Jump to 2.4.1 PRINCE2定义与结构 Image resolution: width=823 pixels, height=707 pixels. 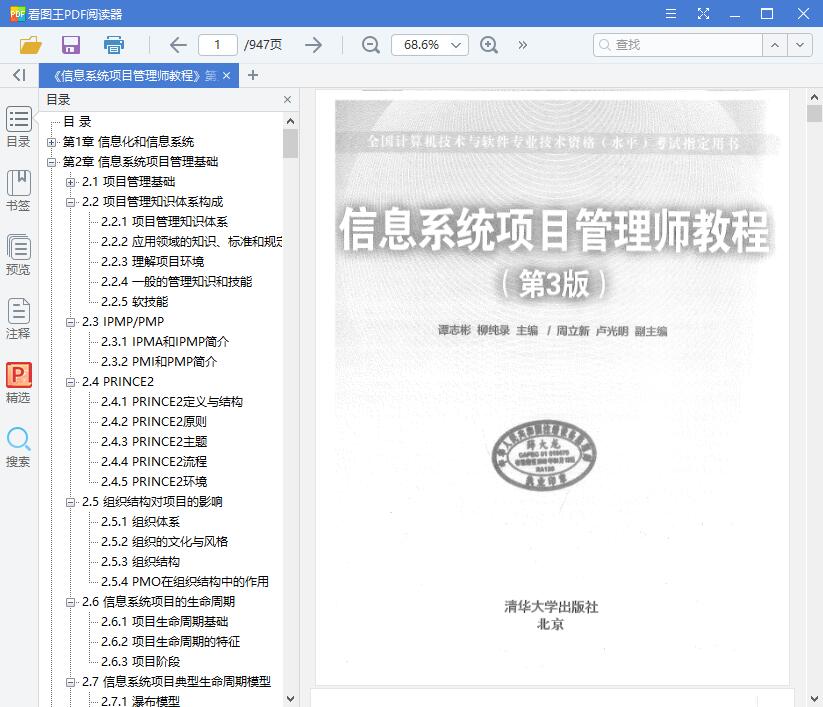[172, 402]
